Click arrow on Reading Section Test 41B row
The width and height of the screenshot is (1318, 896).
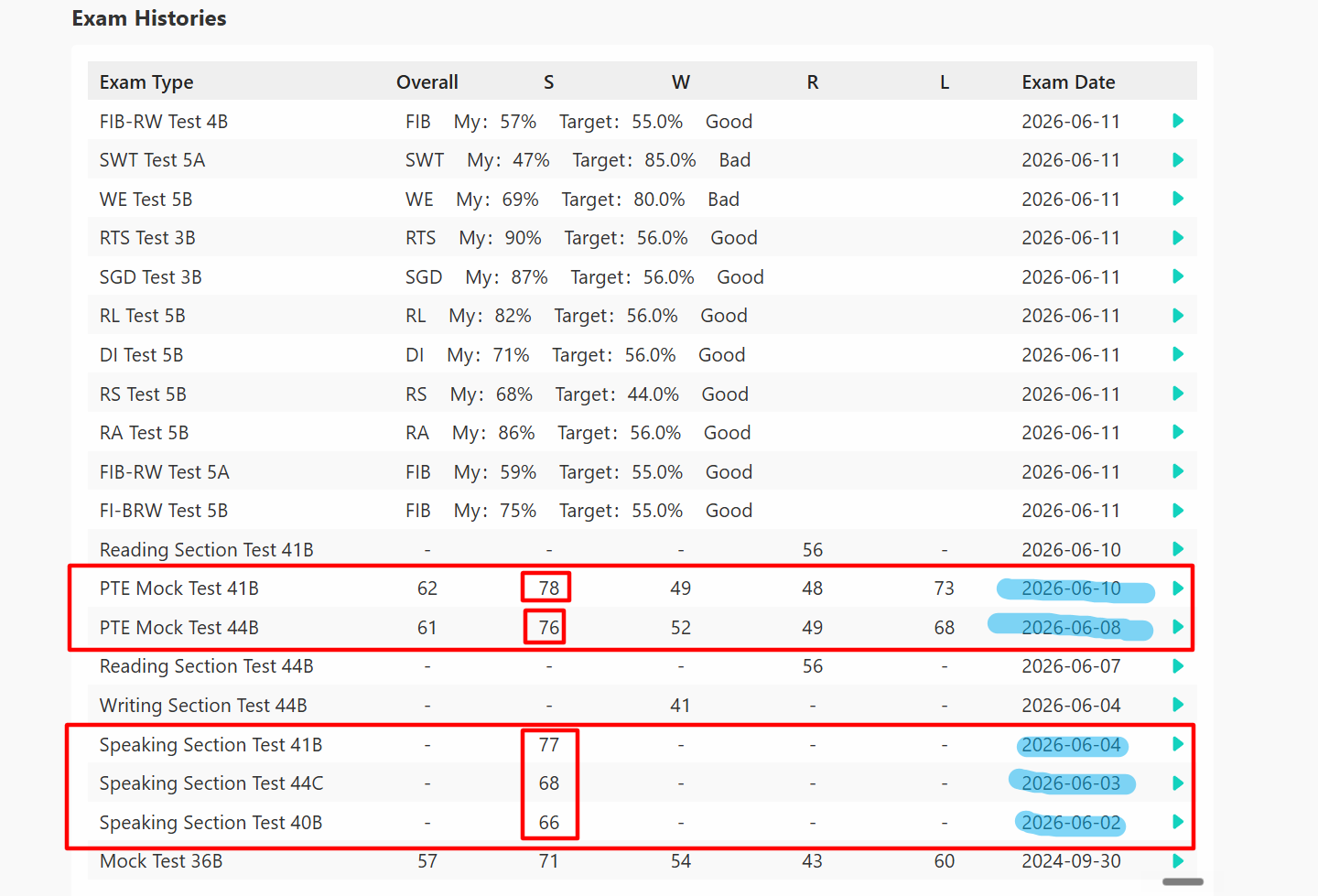[x=1178, y=549]
